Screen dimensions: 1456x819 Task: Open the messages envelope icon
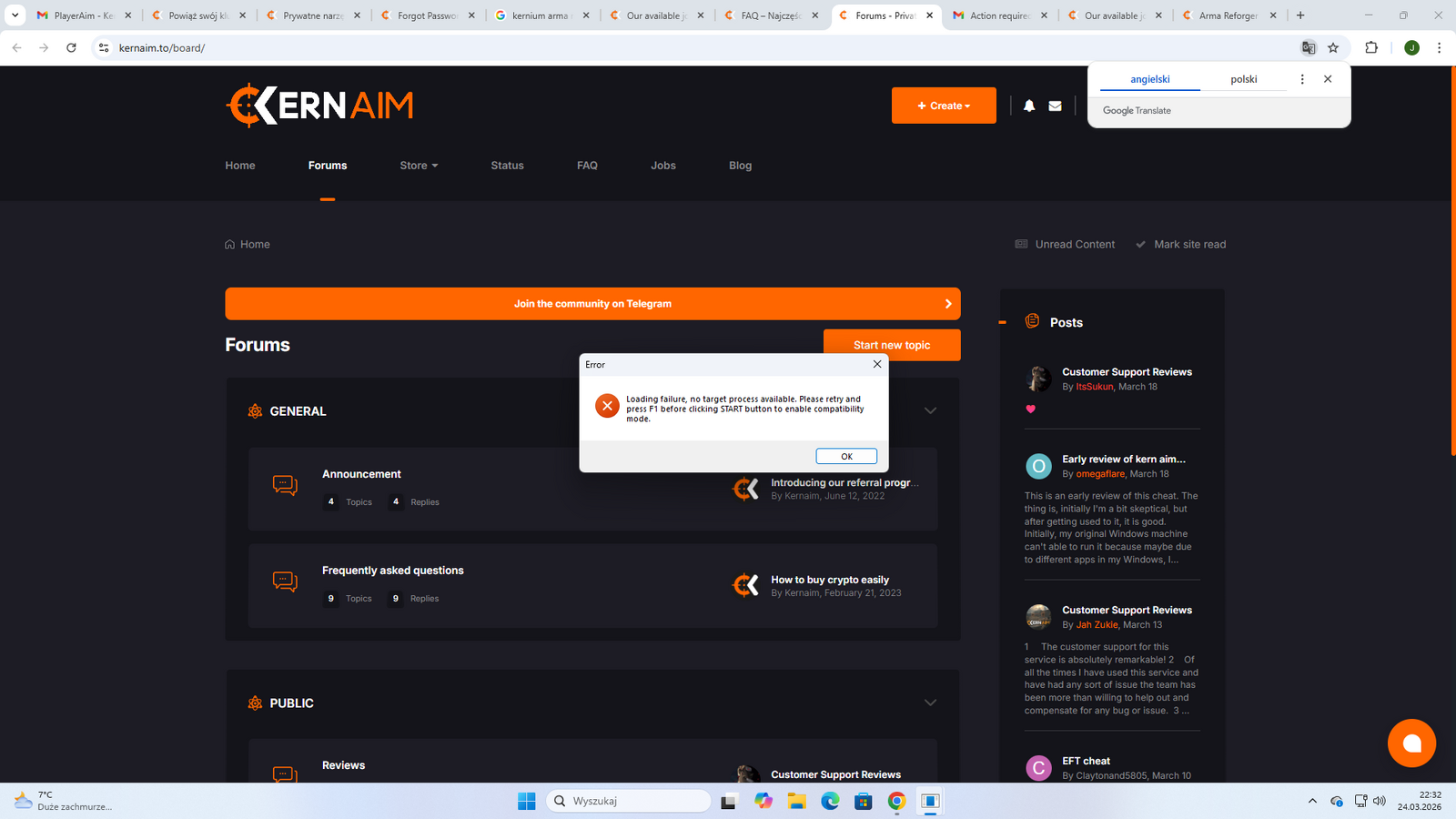(1055, 106)
